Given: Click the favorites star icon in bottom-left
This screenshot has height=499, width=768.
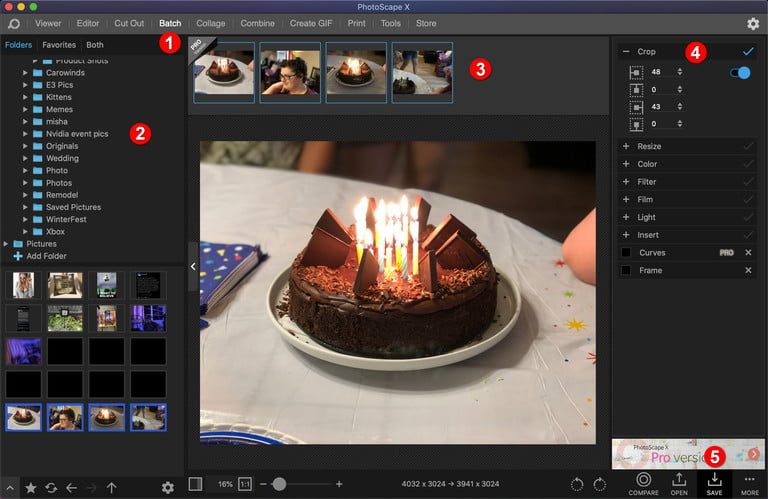Looking at the screenshot, I should pos(31,488).
